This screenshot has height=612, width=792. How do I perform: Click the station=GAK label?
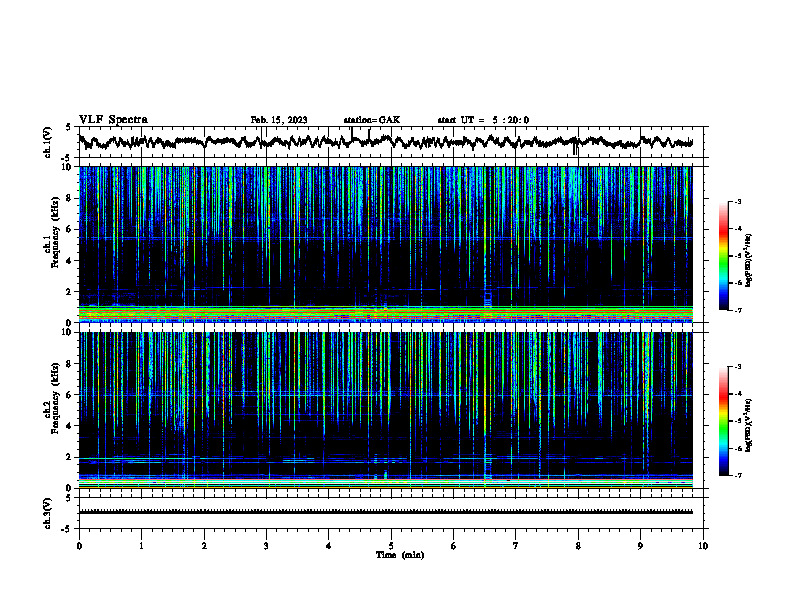coord(372,120)
